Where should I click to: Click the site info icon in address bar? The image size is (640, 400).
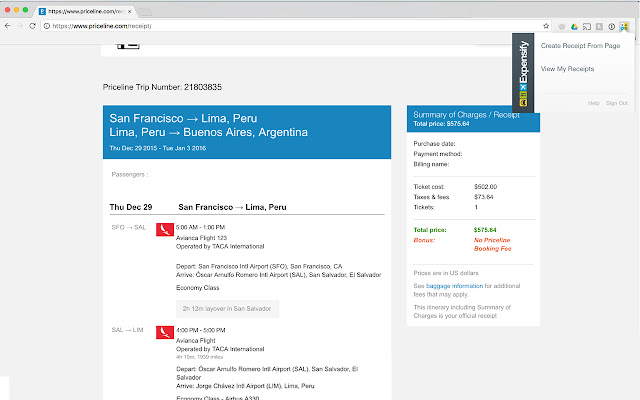47,26
